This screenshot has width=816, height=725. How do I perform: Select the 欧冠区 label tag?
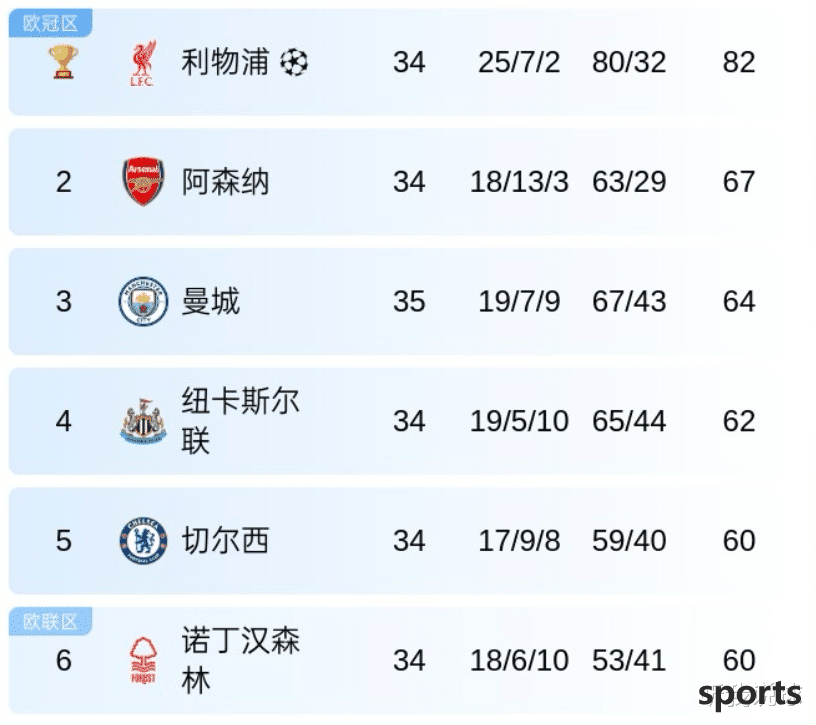[50, 23]
